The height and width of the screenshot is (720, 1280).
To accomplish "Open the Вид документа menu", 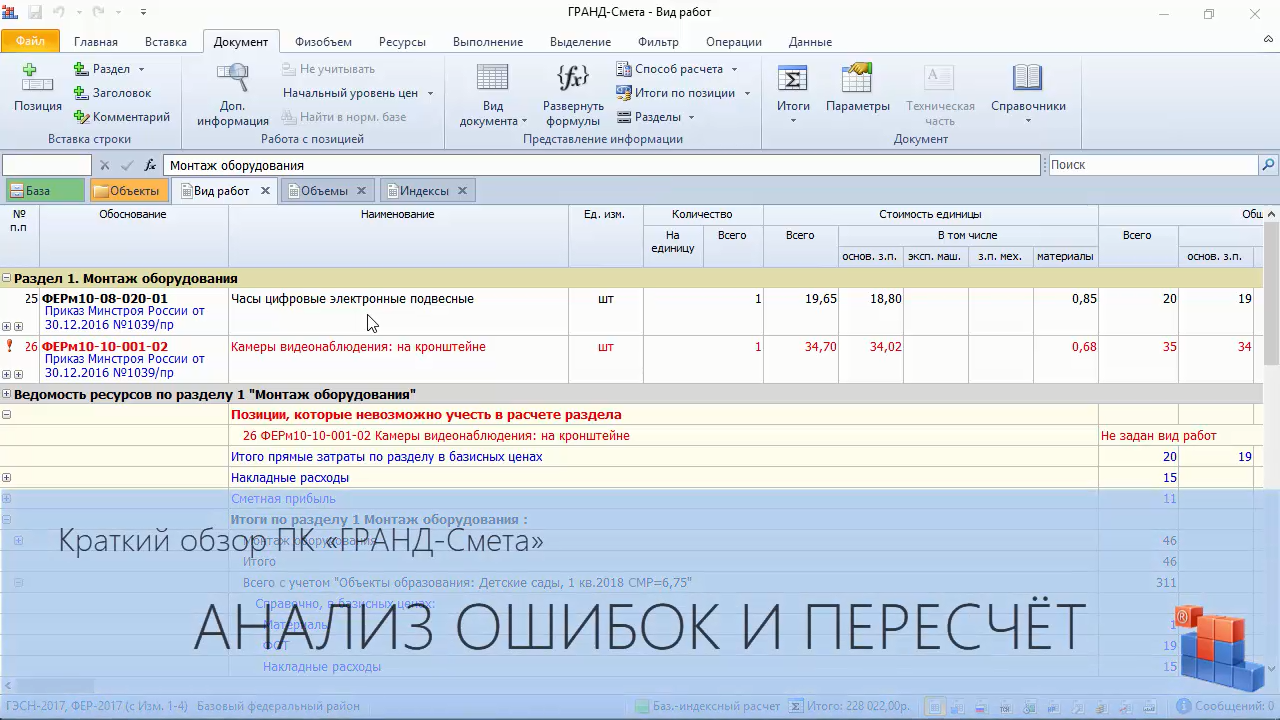I will (493, 94).
